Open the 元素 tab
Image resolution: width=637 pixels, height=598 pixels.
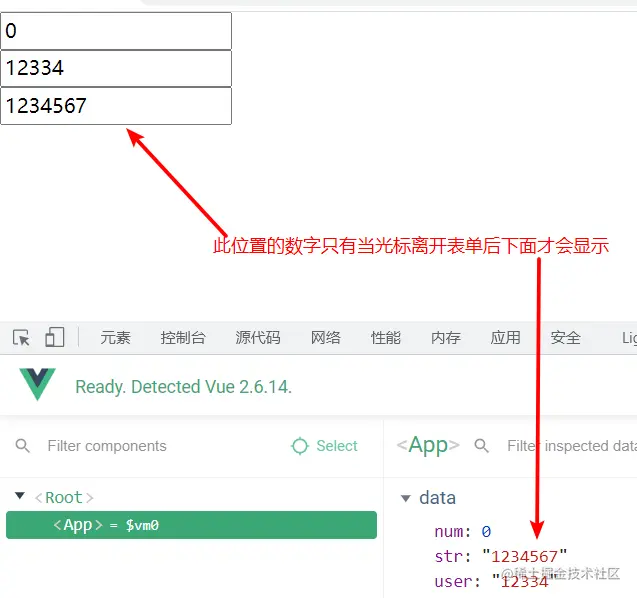click(115, 338)
